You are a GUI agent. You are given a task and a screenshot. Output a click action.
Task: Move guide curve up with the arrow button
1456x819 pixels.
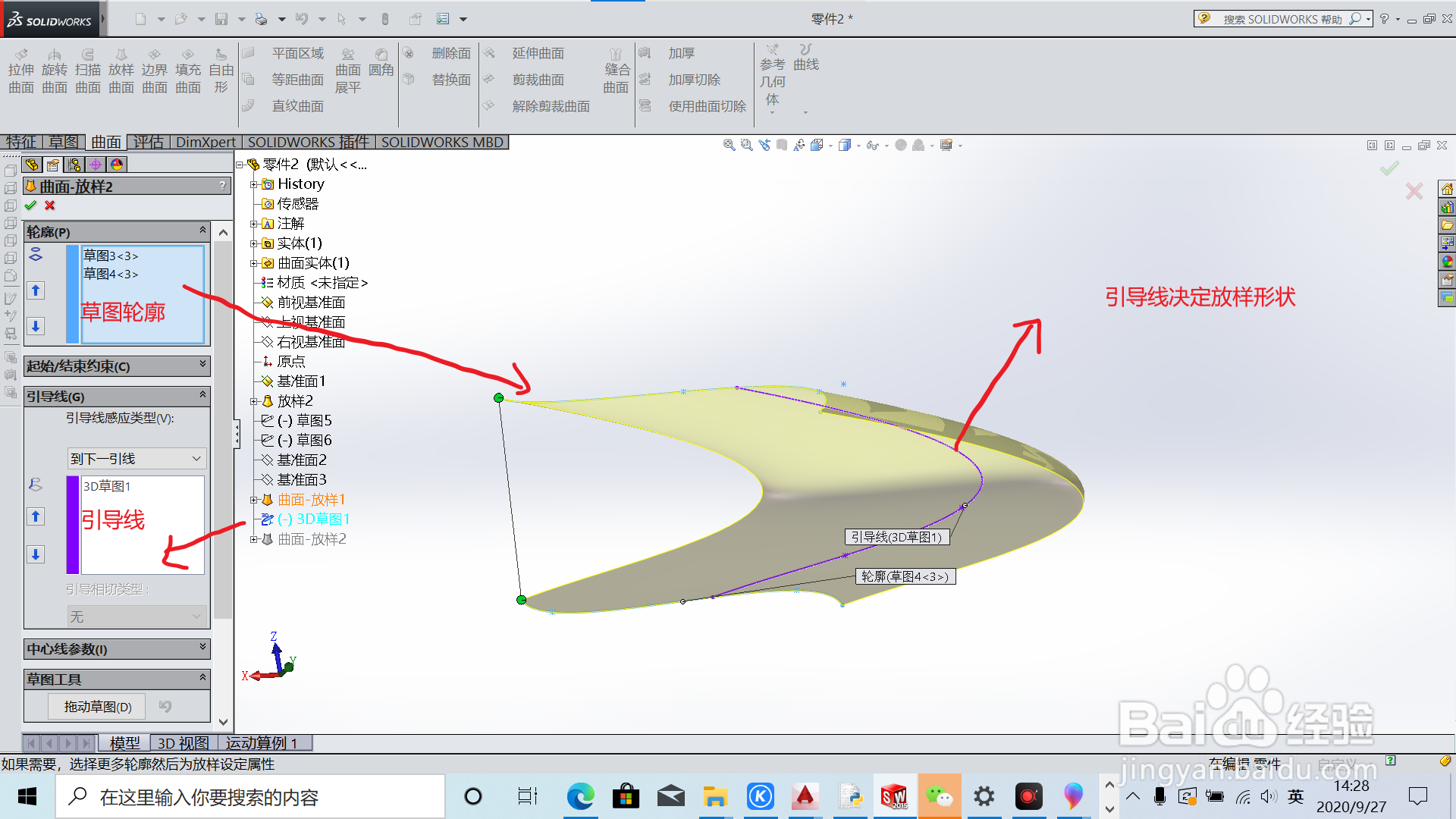tap(36, 516)
